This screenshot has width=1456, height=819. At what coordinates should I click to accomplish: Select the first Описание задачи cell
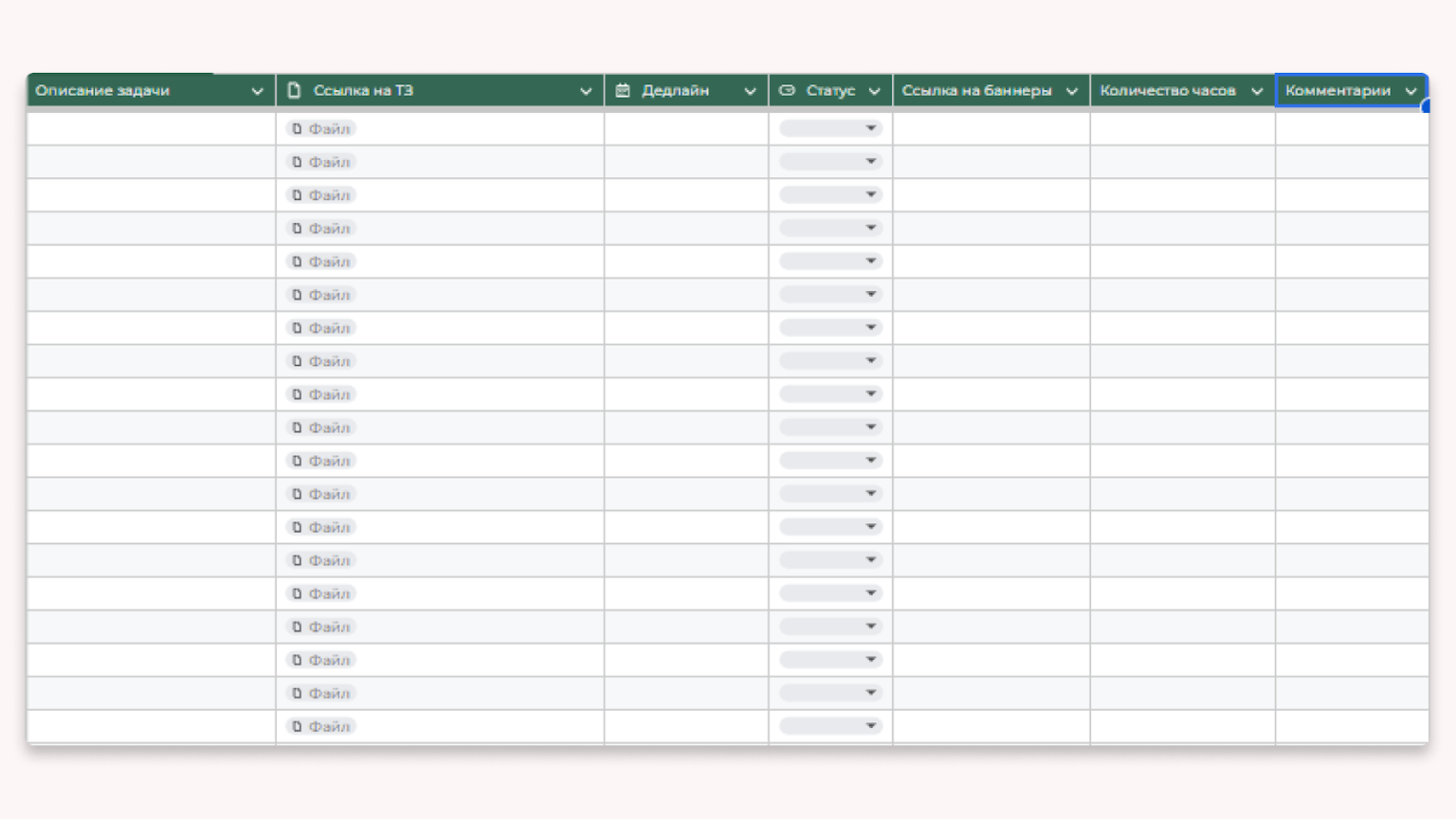pyautogui.click(x=152, y=129)
